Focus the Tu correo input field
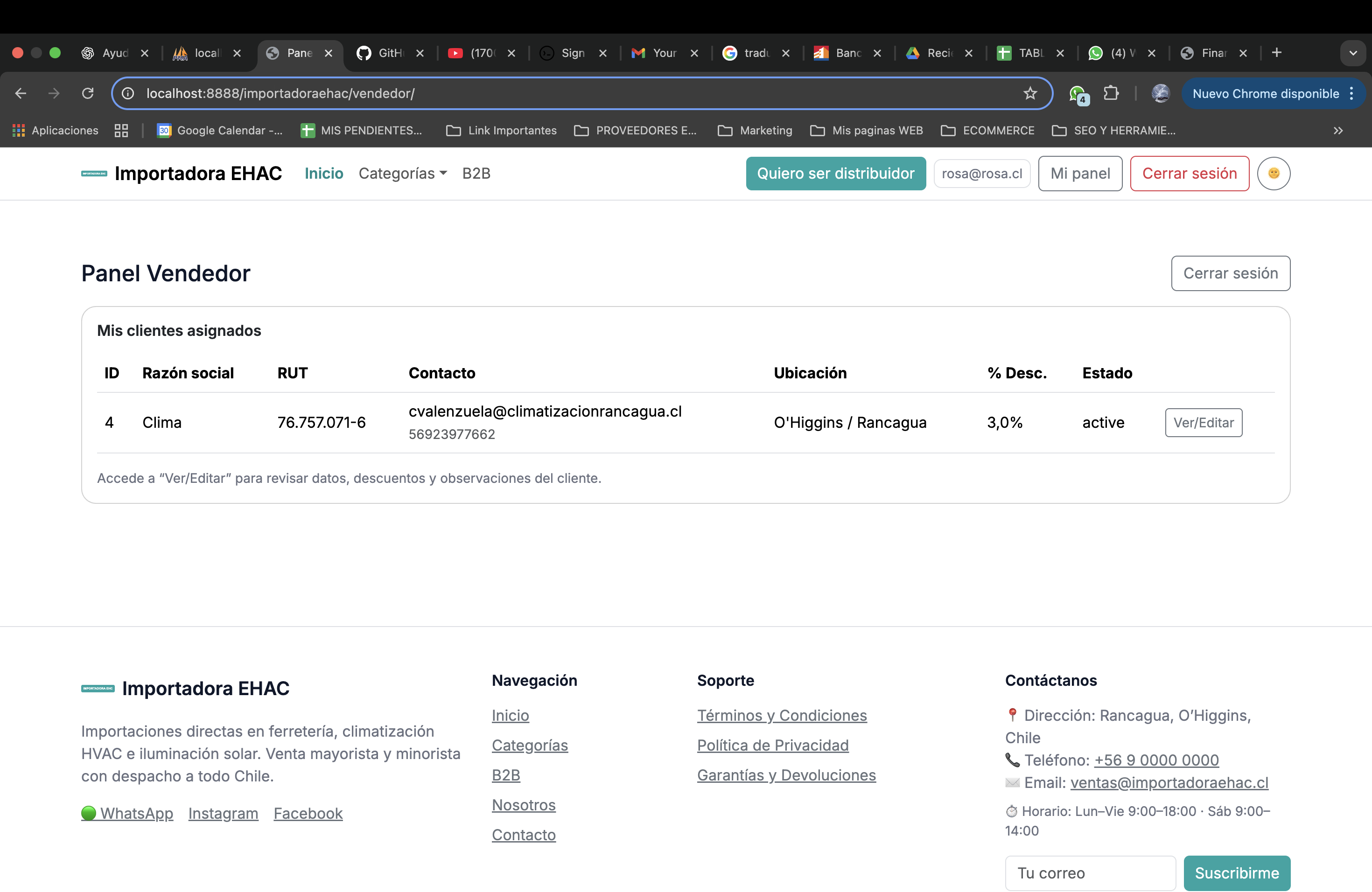1372x892 pixels. [1090, 873]
